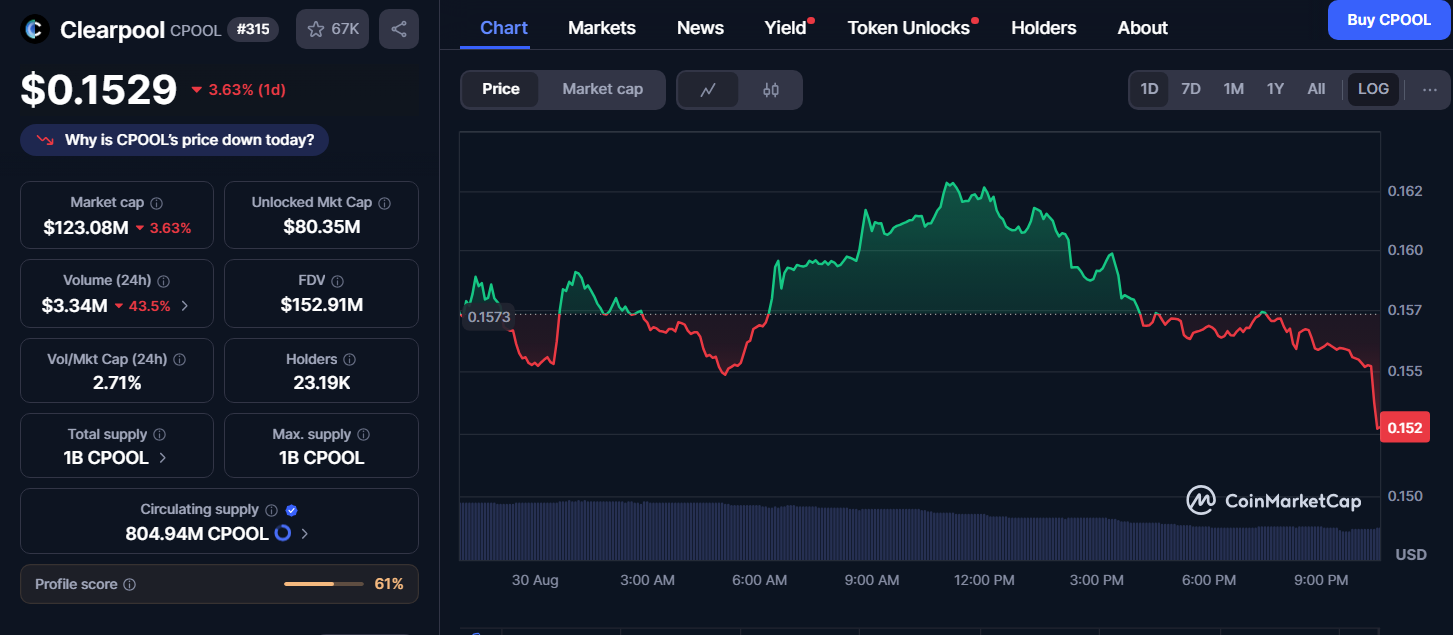The image size is (1453, 635).
Task: Click Profile score progress bar
Action: pos(323,584)
